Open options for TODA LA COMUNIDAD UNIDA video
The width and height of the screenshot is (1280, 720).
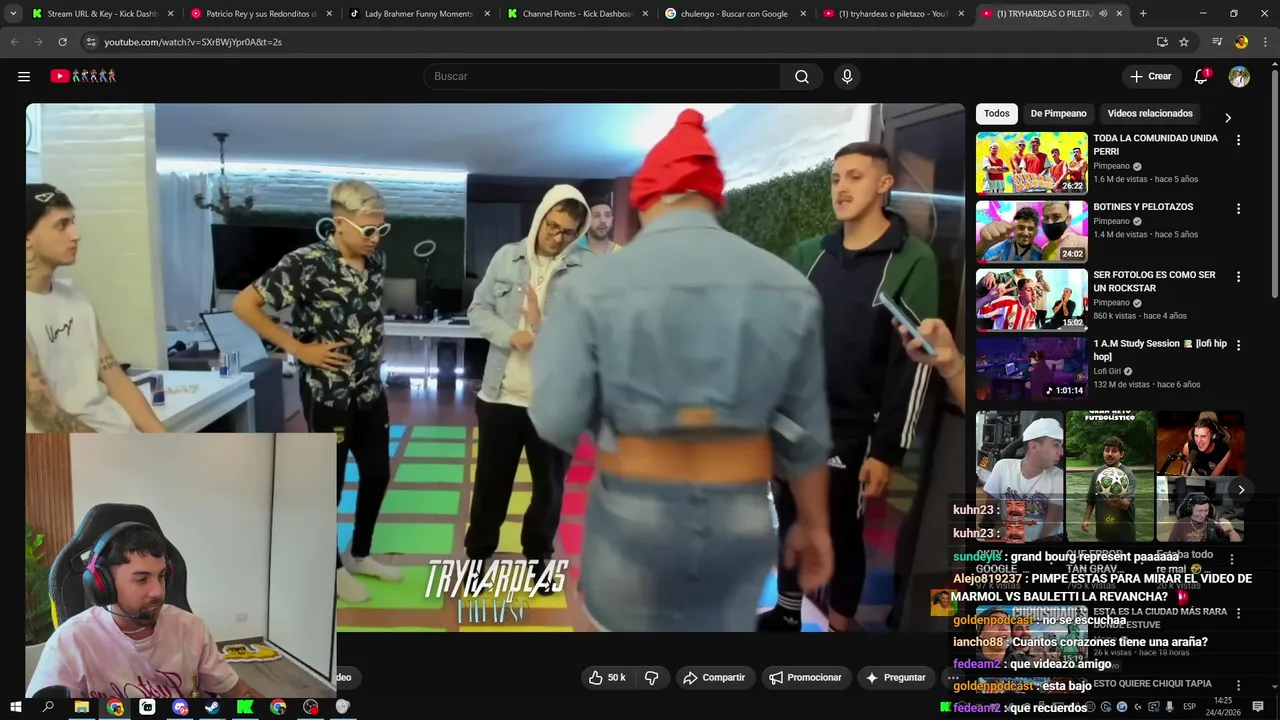click(x=1238, y=140)
